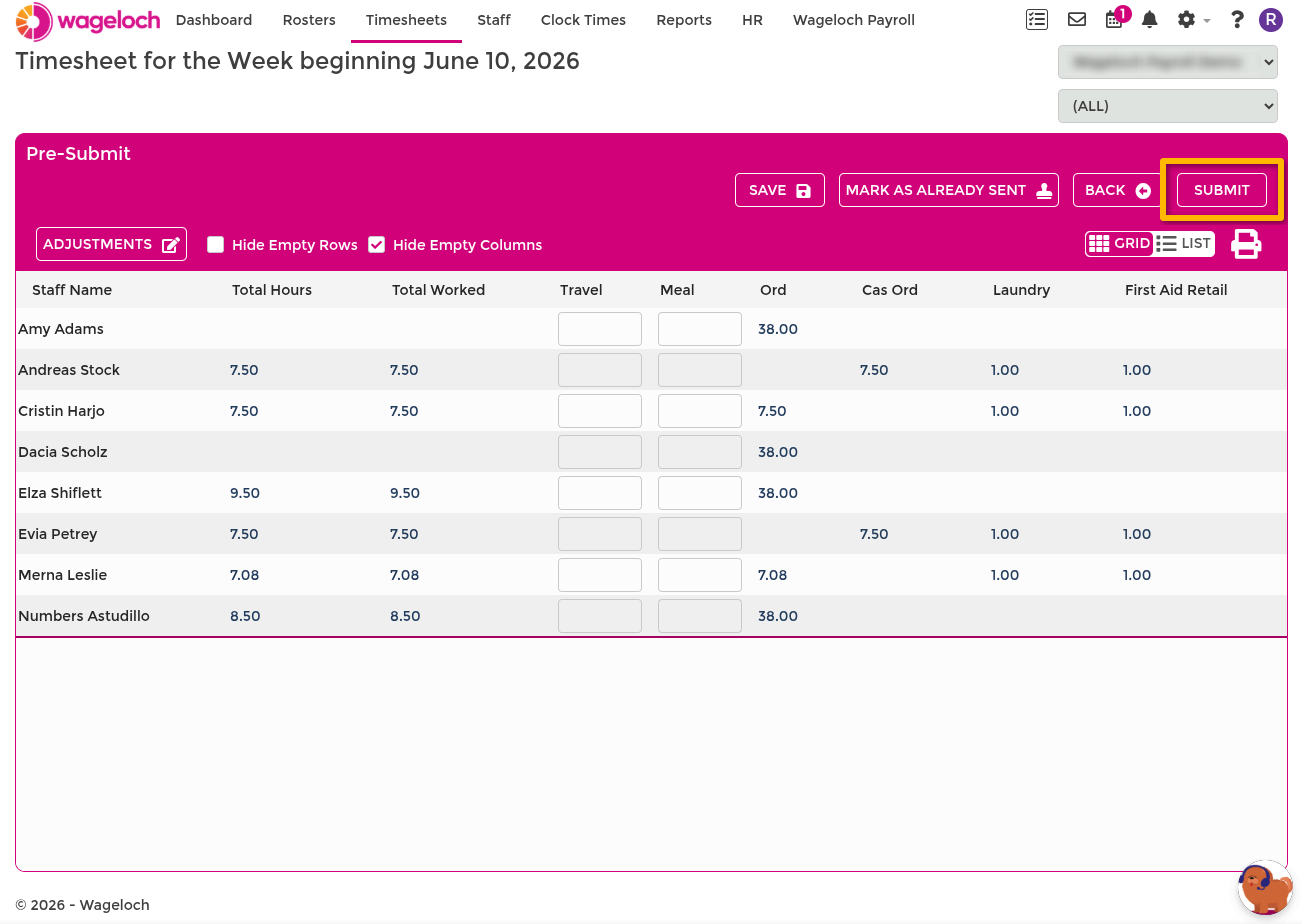Select staff name Cristin Harjo
This screenshot has height=924, width=1302.
click(61, 411)
